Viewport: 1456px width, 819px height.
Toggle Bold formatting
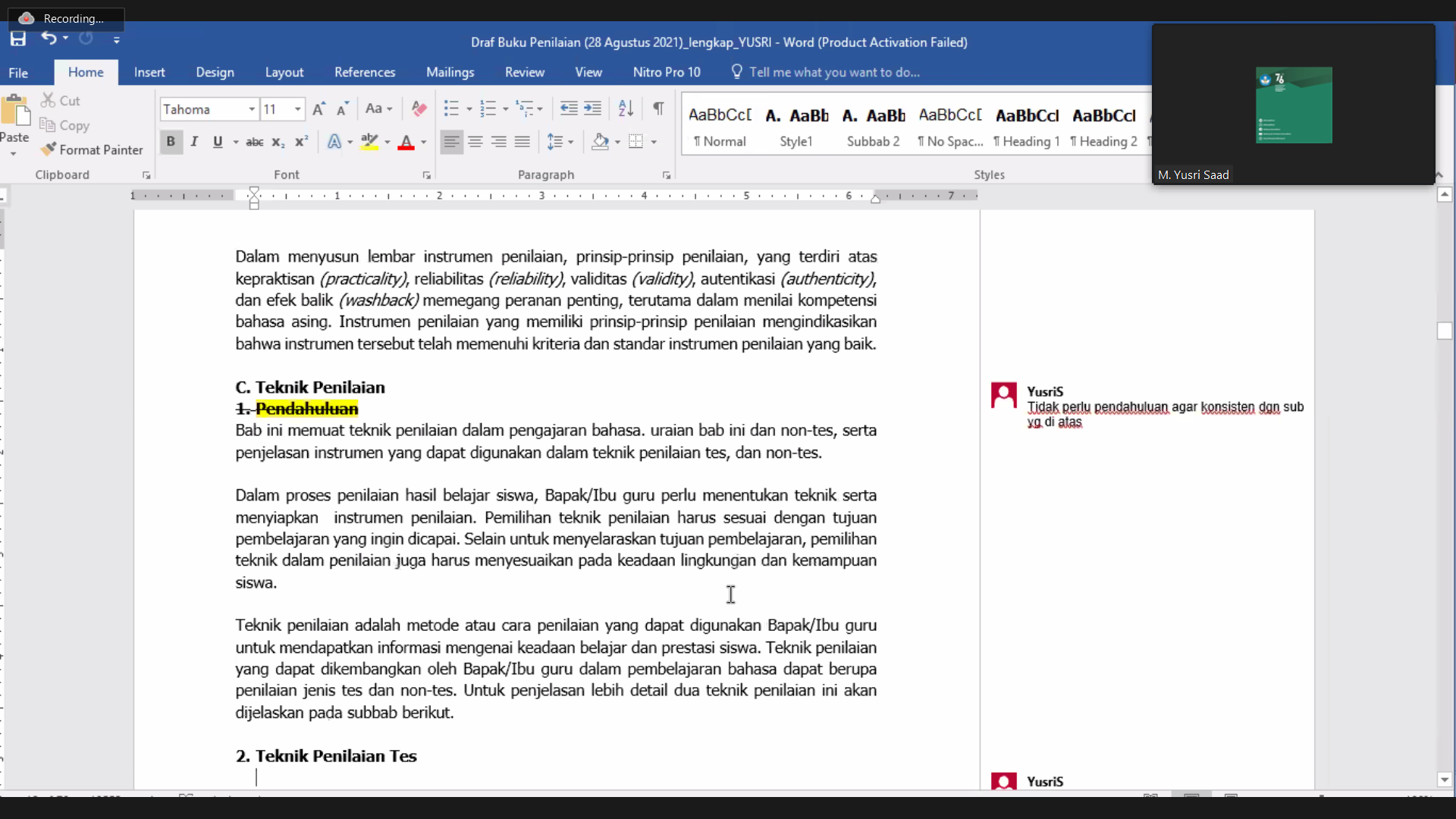(x=171, y=142)
